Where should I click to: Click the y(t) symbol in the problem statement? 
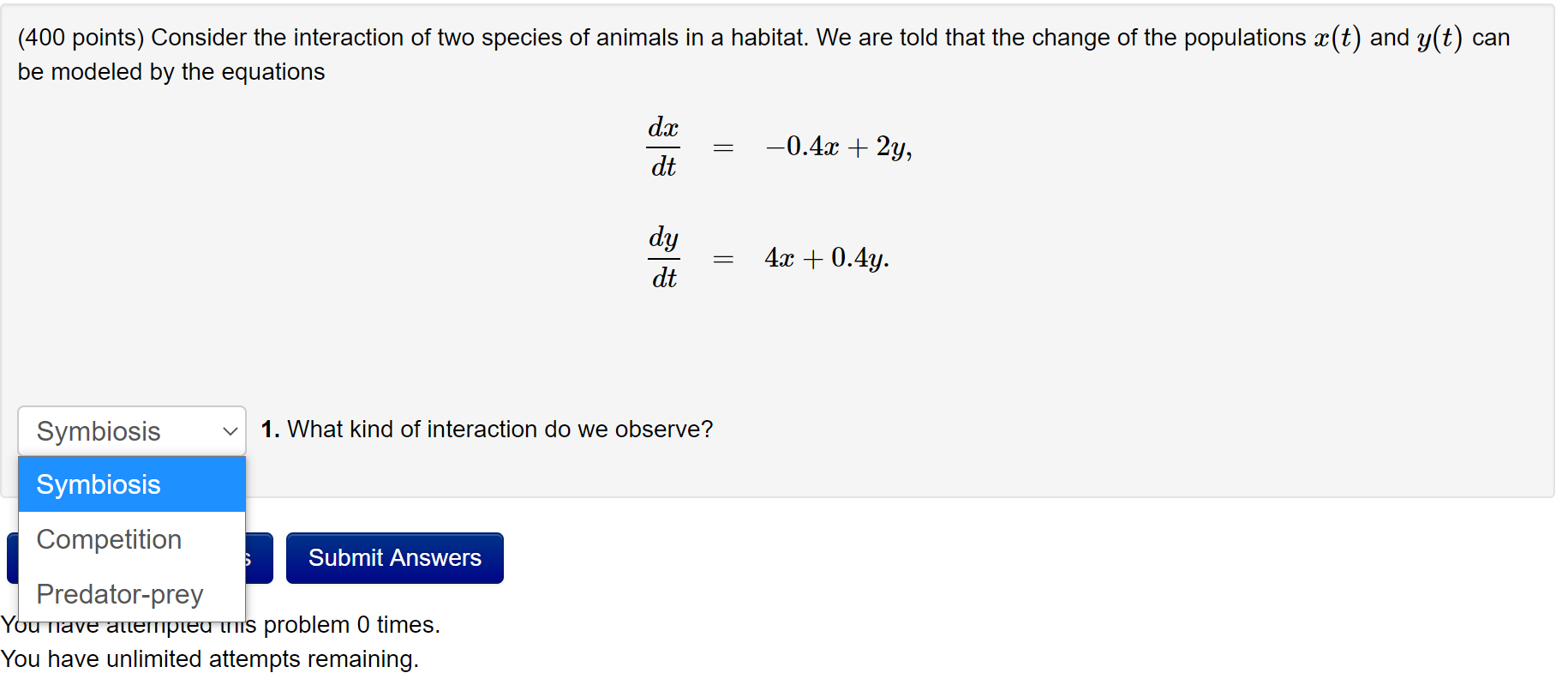click(x=1439, y=38)
